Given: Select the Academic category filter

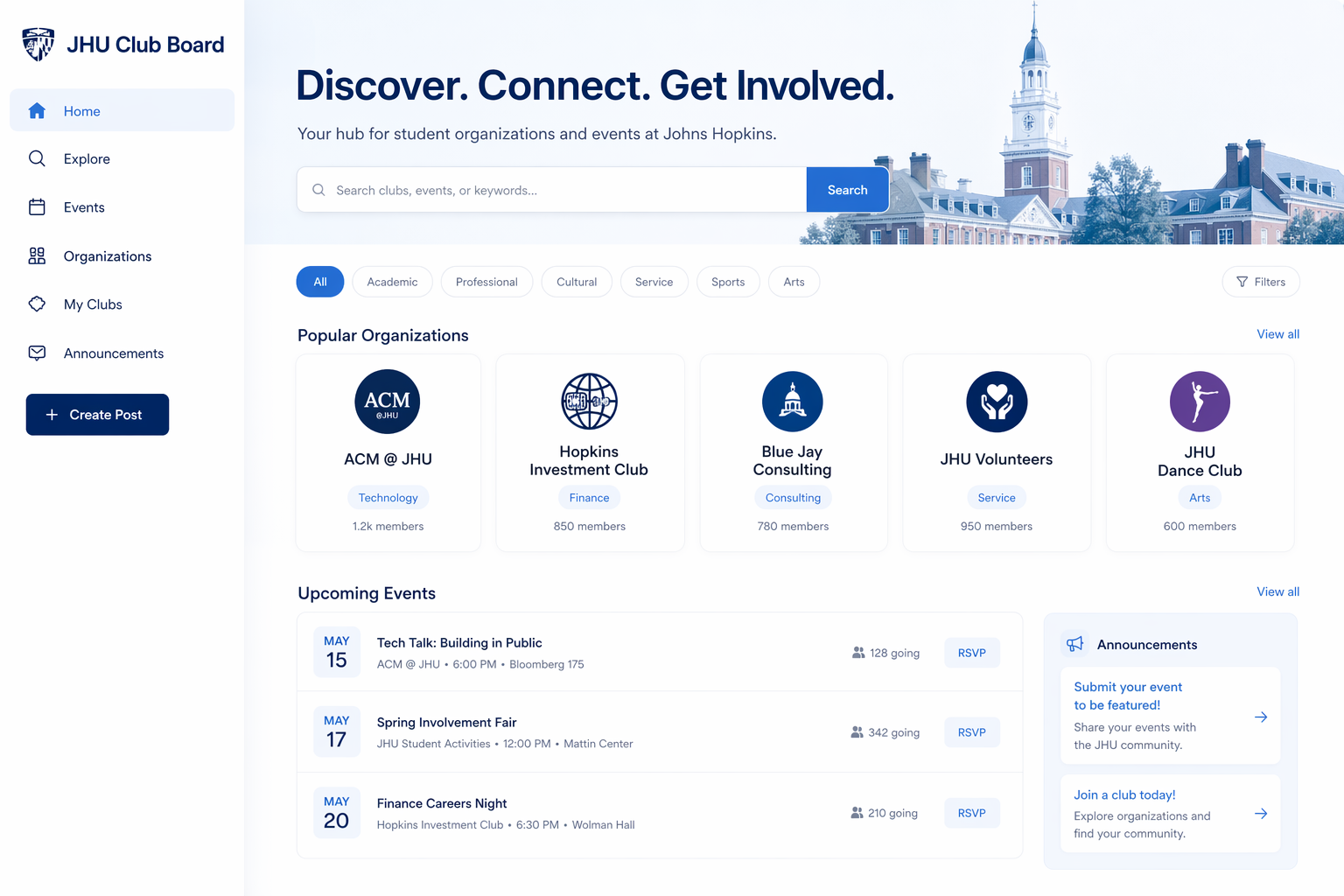Looking at the screenshot, I should [392, 282].
